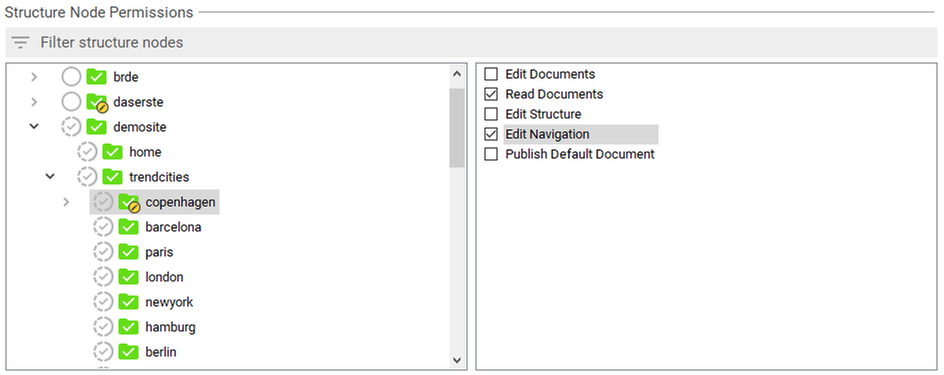
Task: Click the folder icon with pencil badge of daserste
Action: click(x=97, y=104)
